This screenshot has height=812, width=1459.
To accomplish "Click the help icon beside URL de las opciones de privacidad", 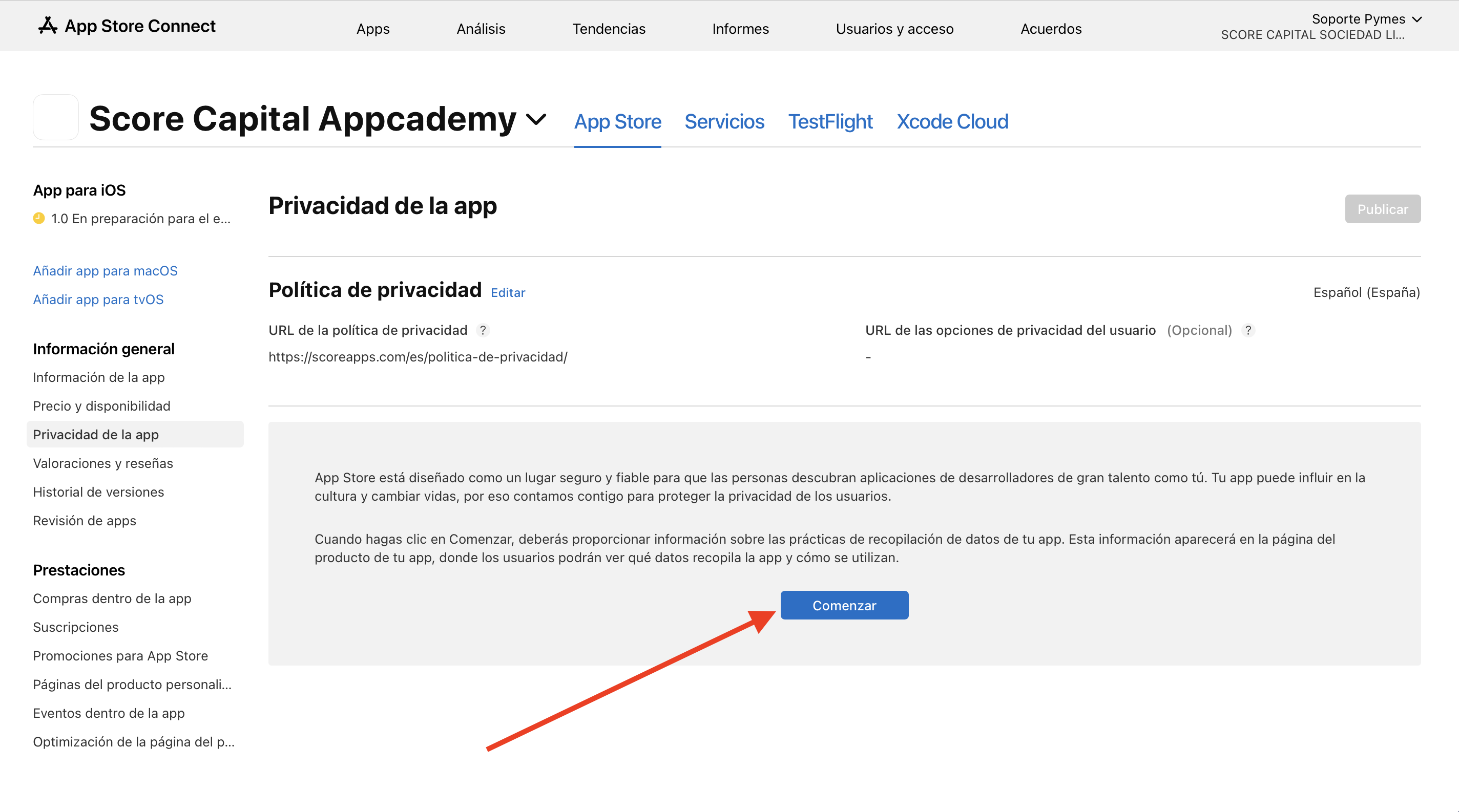I will click(x=1248, y=330).
